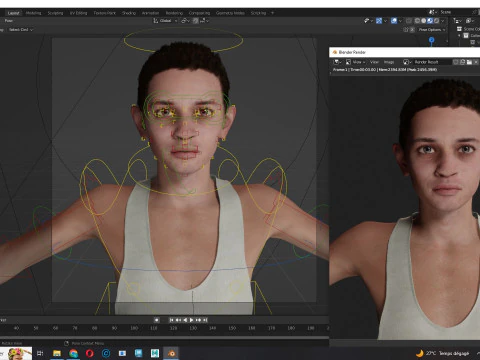
Task: Select rendered viewport shading
Action: [x=436, y=21]
